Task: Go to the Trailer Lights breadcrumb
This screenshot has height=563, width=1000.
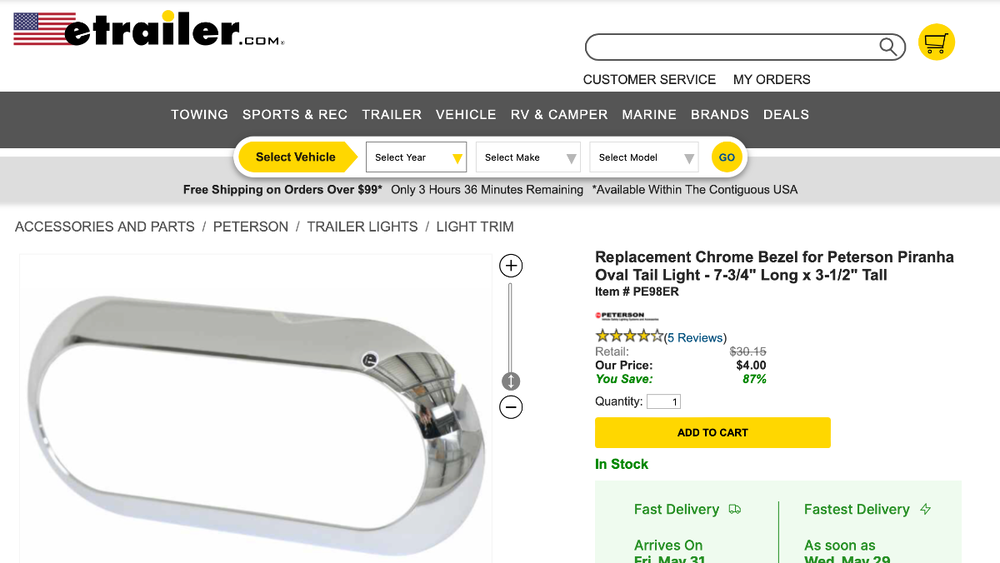Action: pyautogui.click(x=362, y=227)
